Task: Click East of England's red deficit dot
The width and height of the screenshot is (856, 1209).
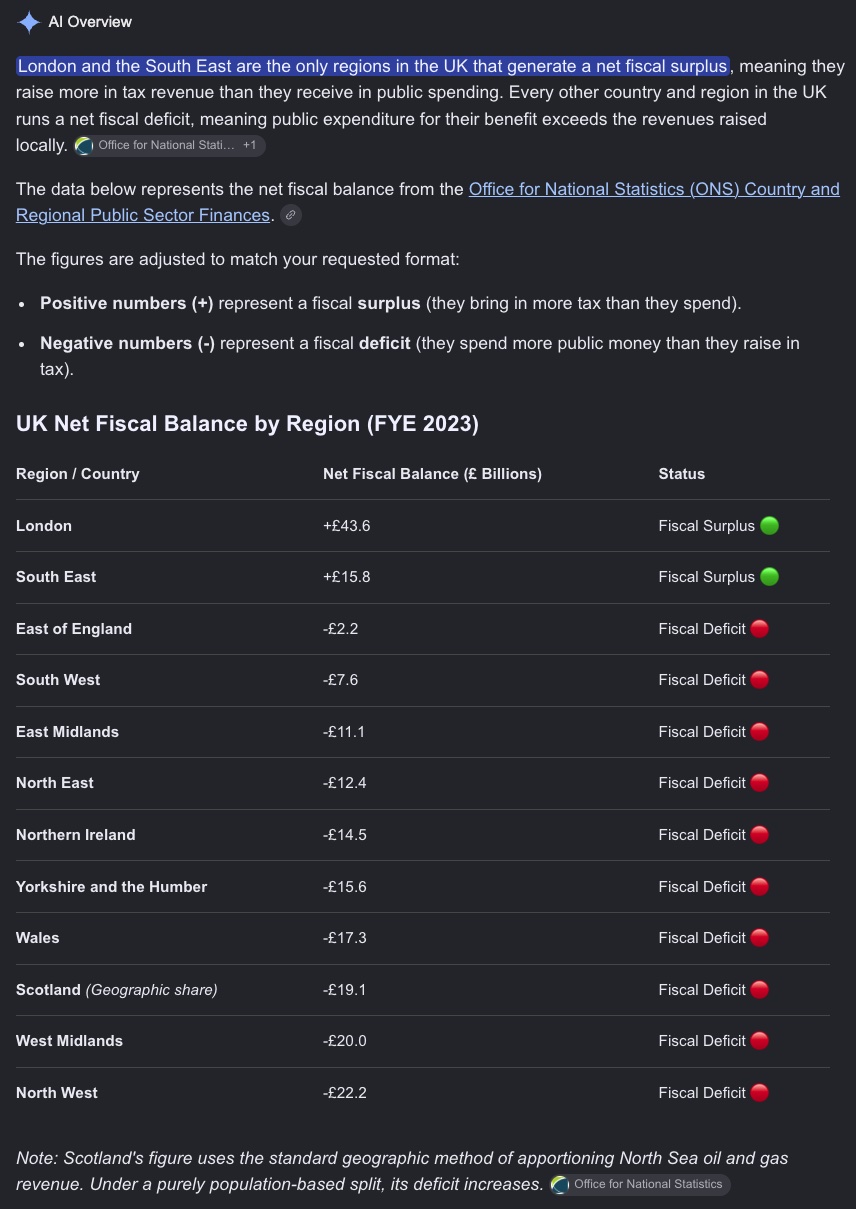Action: [x=760, y=629]
